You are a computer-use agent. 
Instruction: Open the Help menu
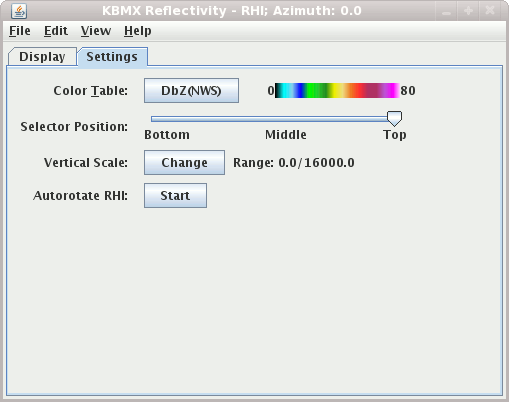tap(138, 31)
